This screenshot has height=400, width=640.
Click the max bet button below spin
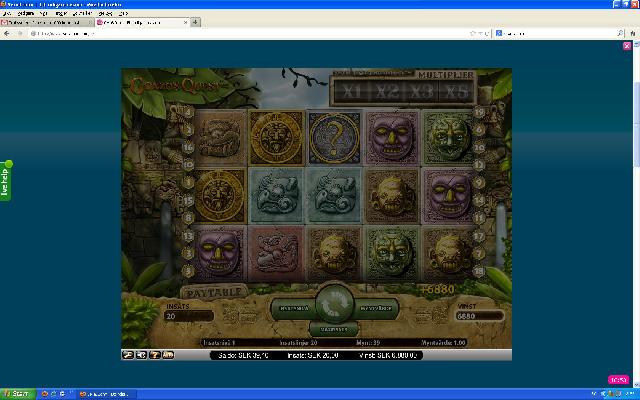coord(334,329)
